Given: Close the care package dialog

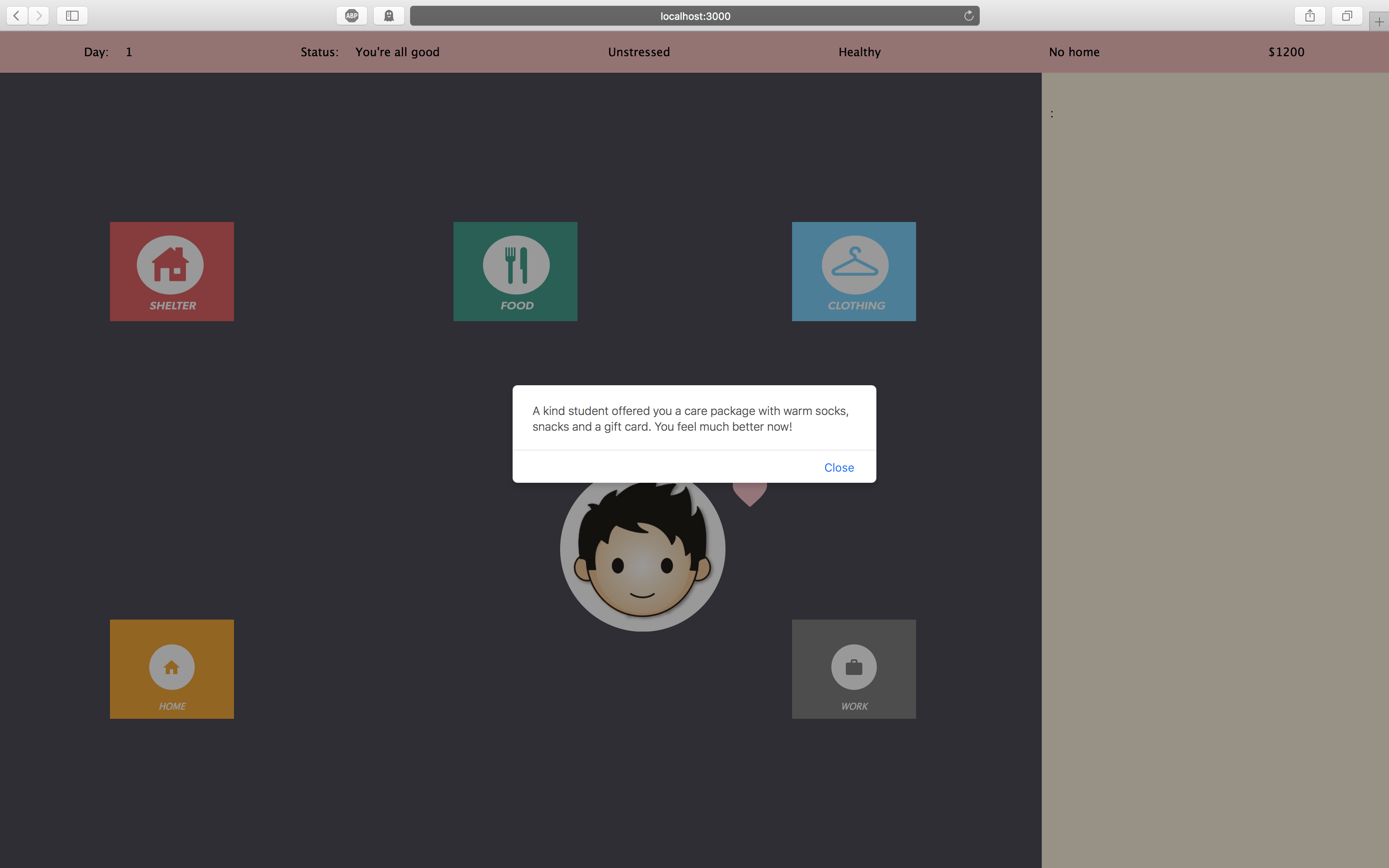Looking at the screenshot, I should coord(838,467).
